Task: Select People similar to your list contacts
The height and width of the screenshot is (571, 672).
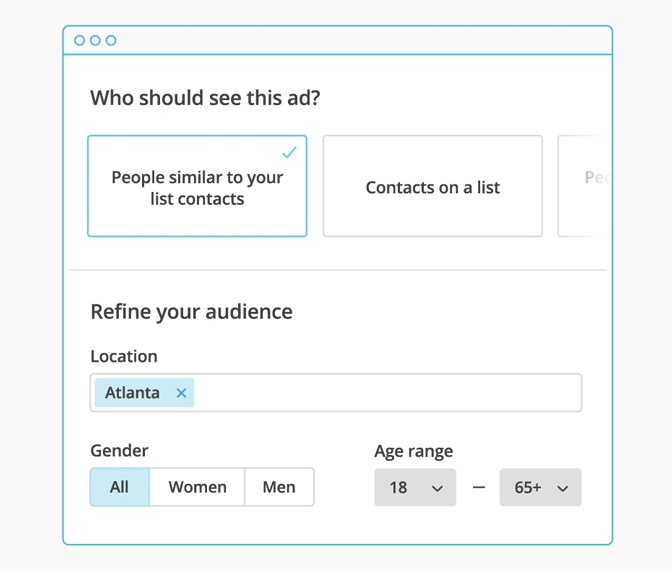Action: (197, 188)
